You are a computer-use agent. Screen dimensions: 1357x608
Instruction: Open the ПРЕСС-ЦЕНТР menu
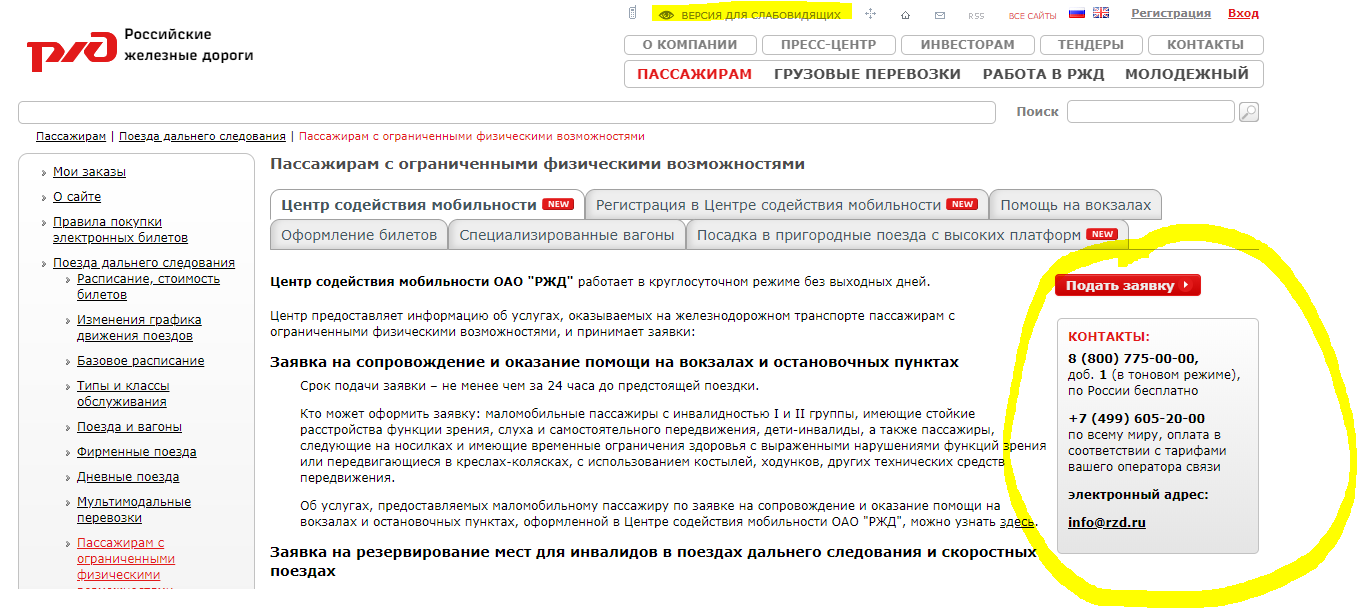click(x=828, y=45)
